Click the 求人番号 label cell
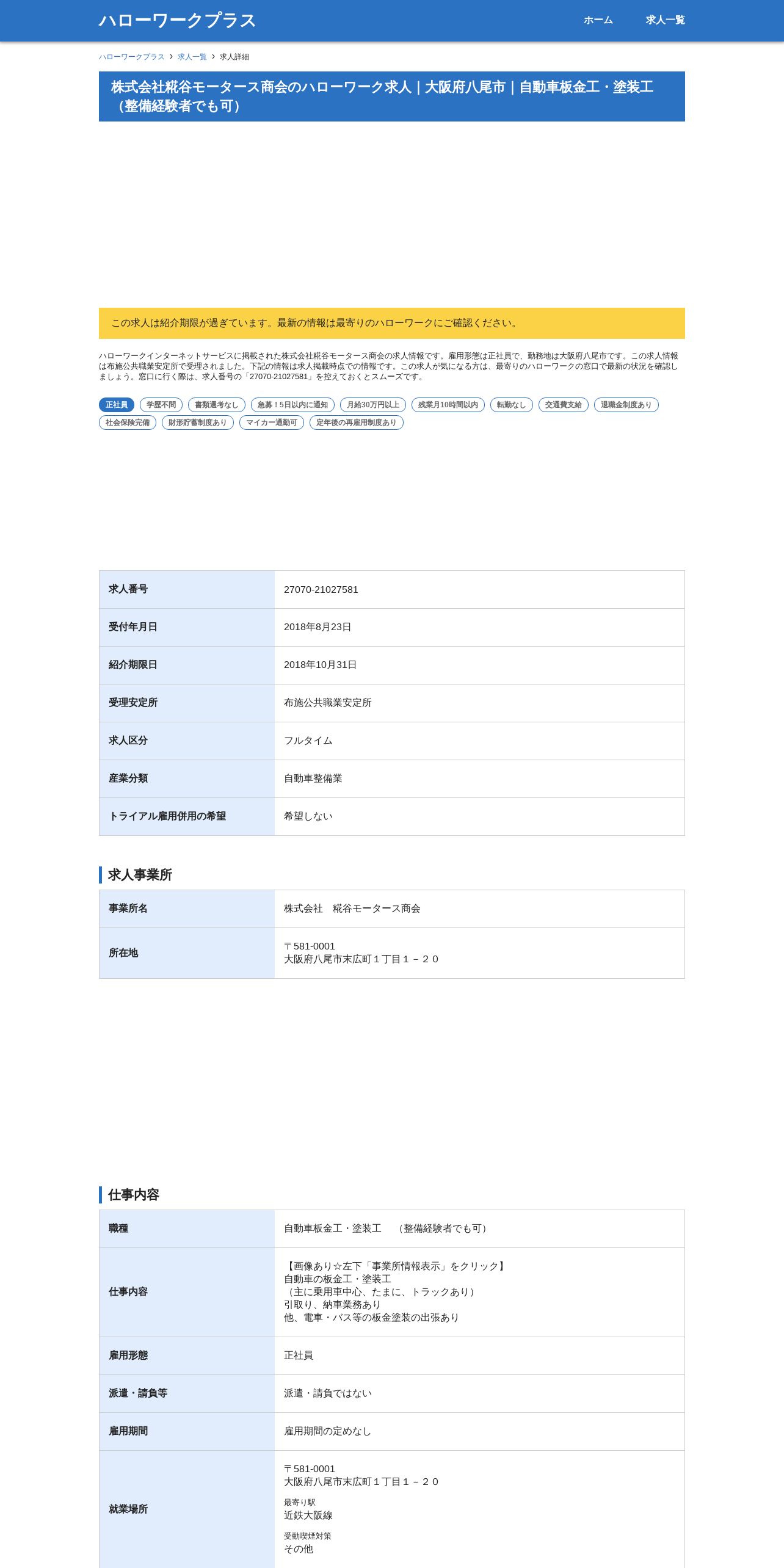This screenshot has width=784, height=1568. (x=187, y=590)
